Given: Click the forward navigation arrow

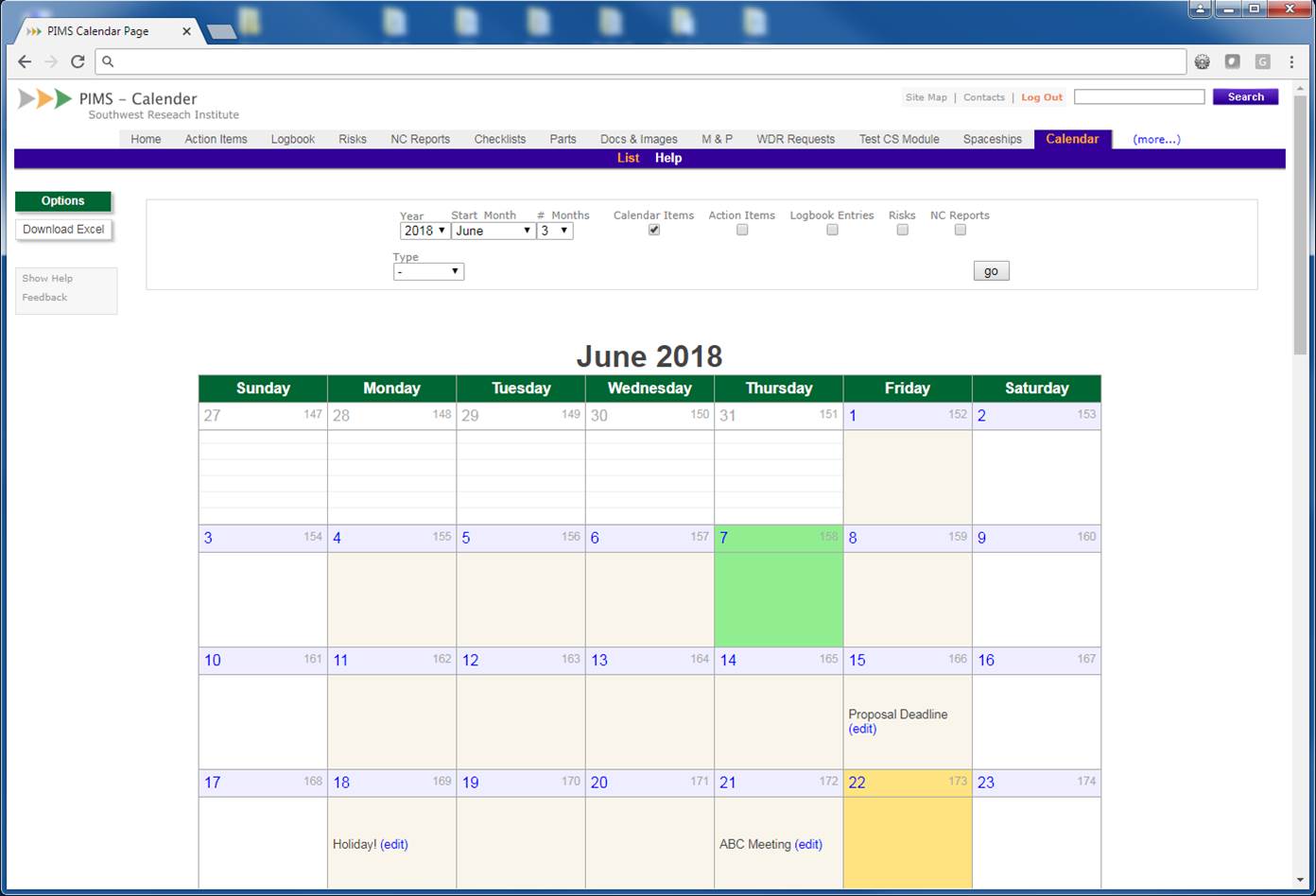Looking at the screenshot, I should [x=51, y=61].
